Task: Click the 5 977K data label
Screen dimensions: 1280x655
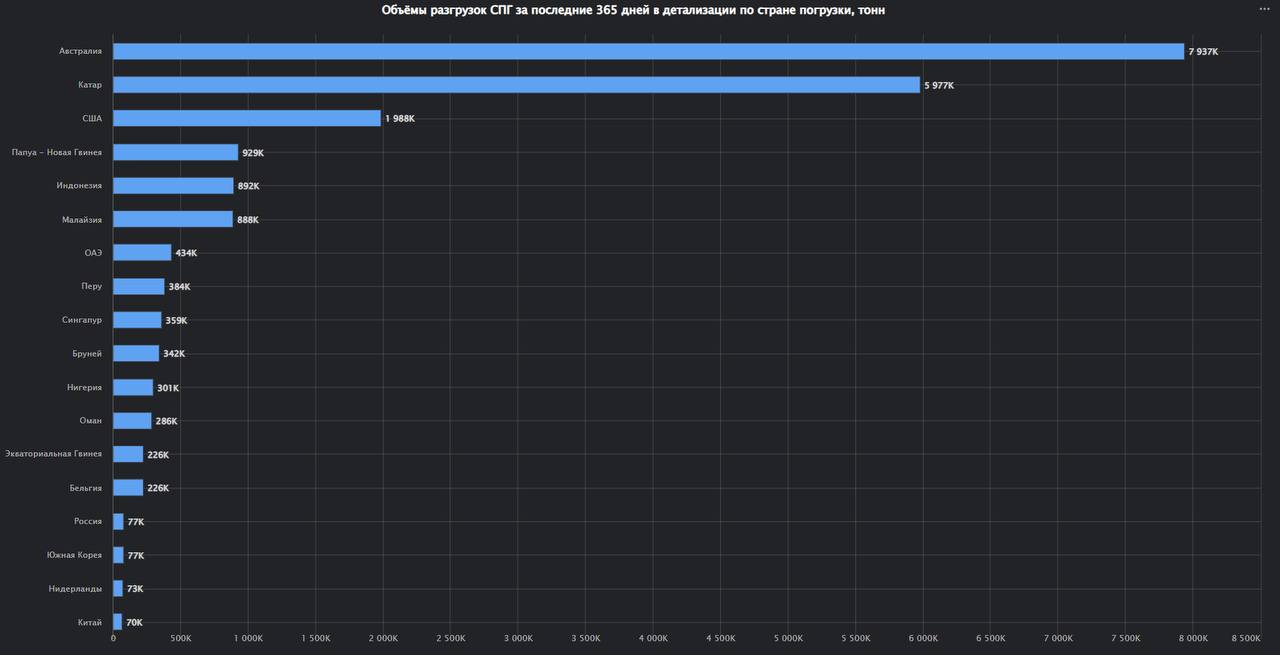Action: 939,86
